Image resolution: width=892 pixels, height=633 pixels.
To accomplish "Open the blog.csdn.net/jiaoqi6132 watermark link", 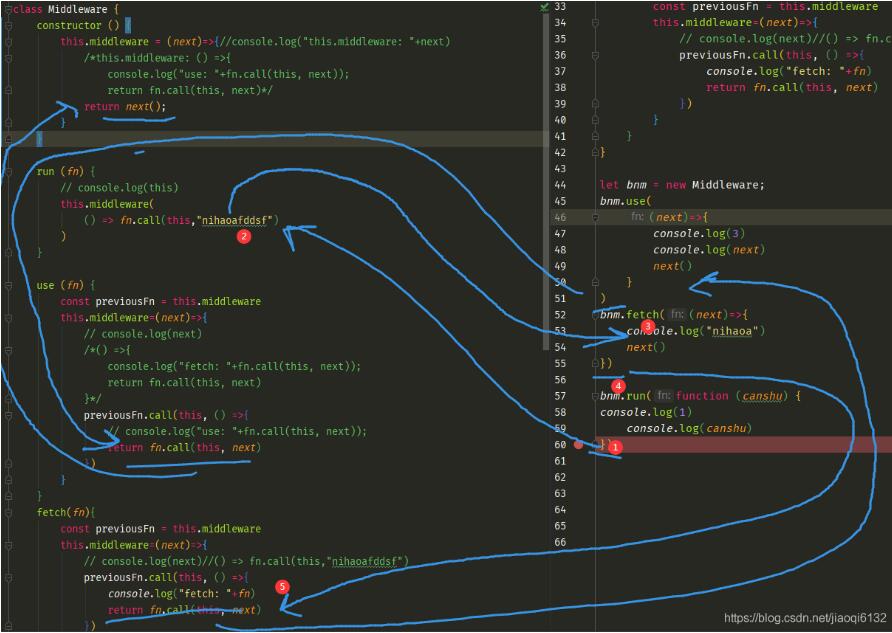I will (x=805, y=618).
